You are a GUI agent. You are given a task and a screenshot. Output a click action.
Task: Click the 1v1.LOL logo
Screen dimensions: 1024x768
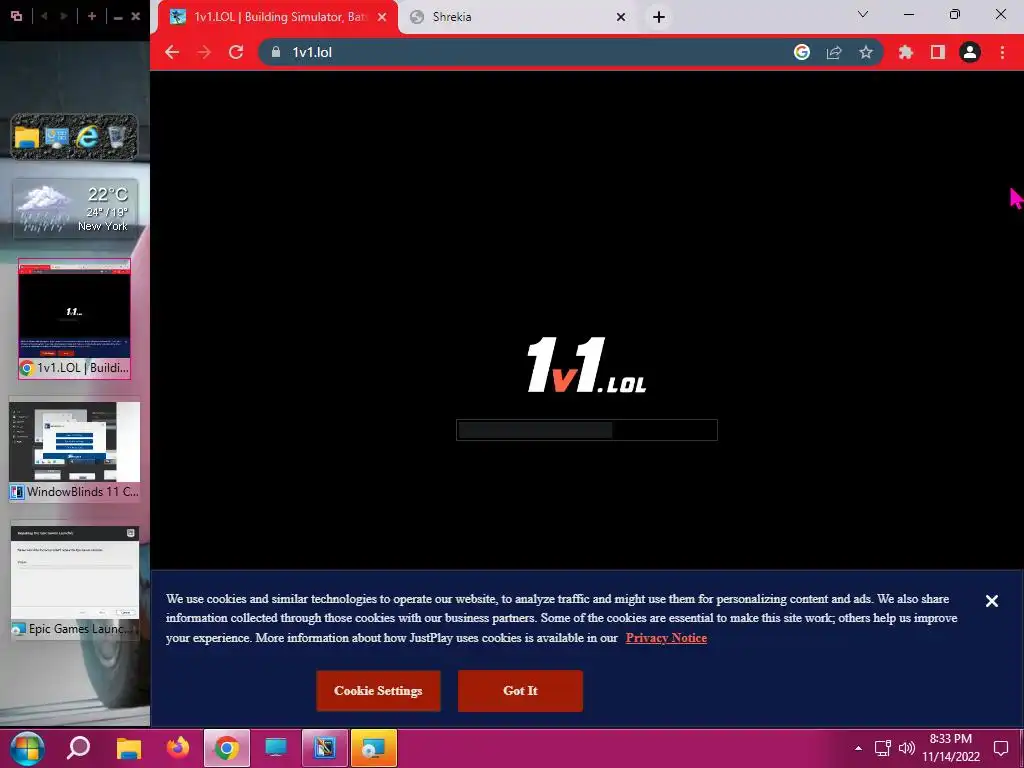tap(586, 365)
